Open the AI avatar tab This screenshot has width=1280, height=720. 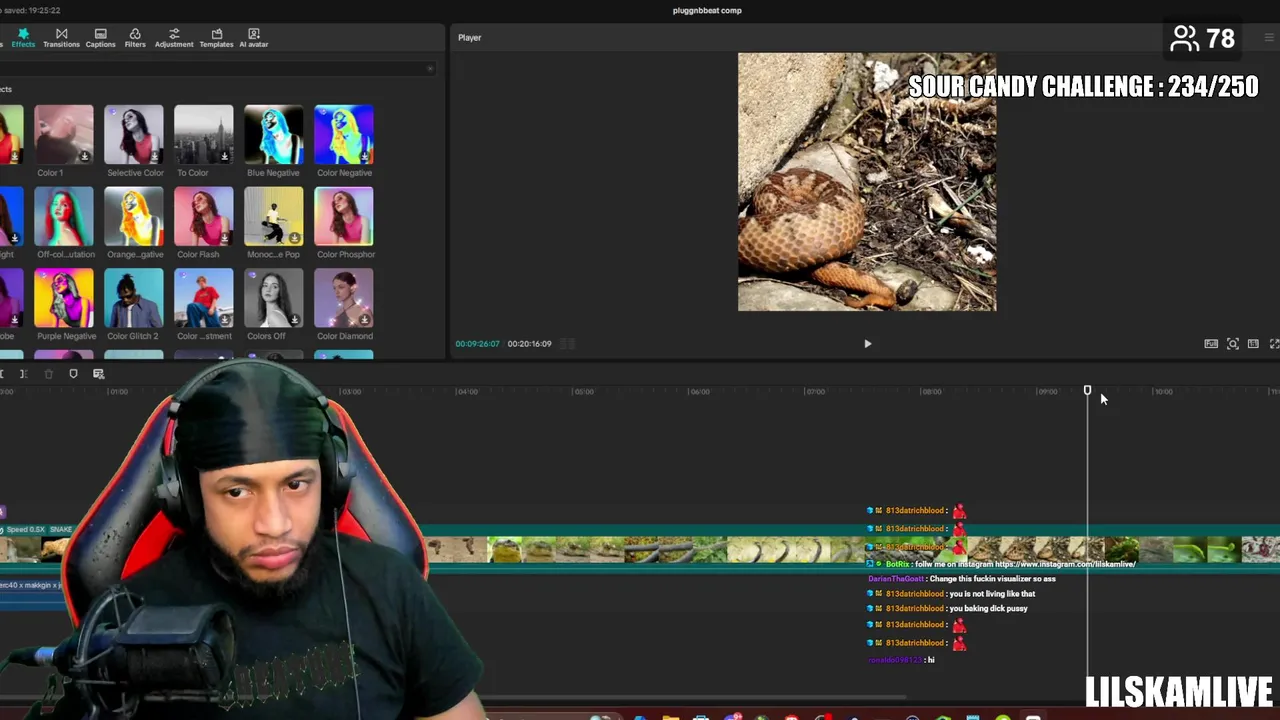tap(253, 38)
